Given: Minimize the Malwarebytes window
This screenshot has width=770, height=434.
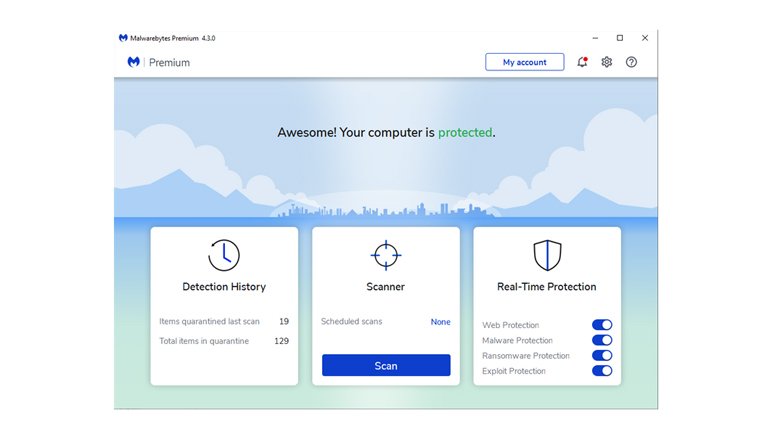Looking at the screenshot, I should point(594,38).
